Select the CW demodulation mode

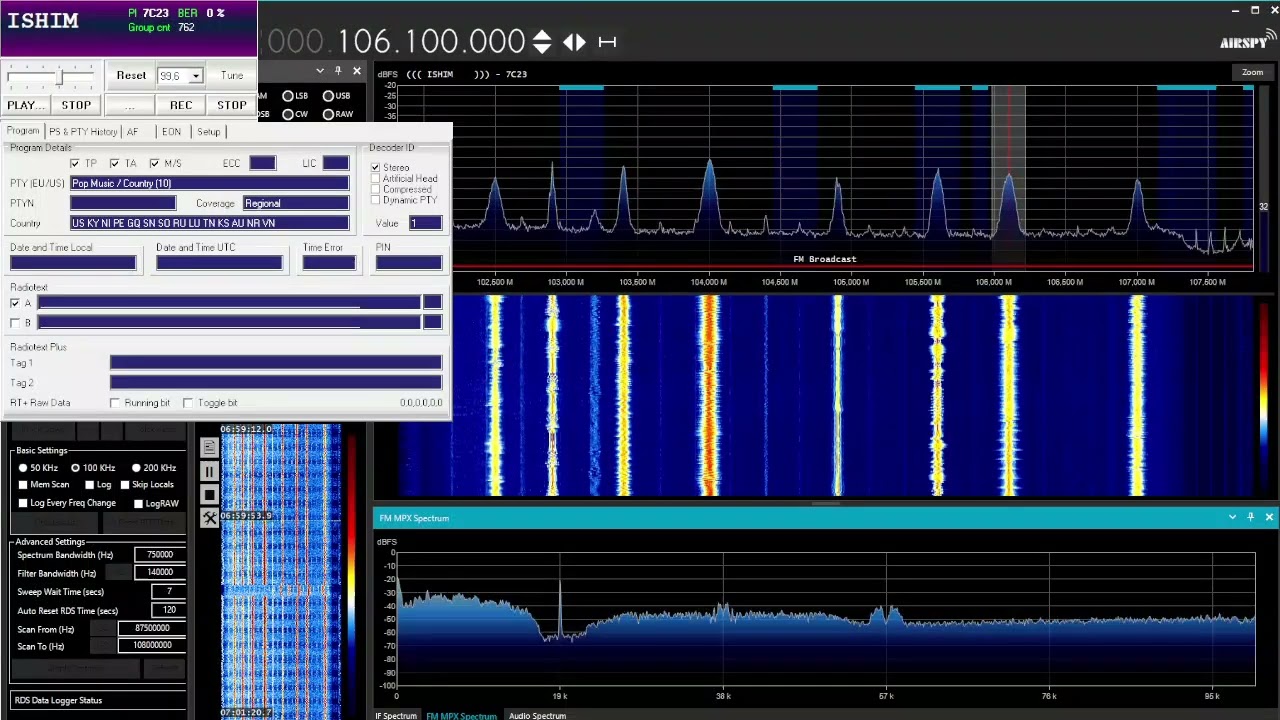tap(288, 114)
